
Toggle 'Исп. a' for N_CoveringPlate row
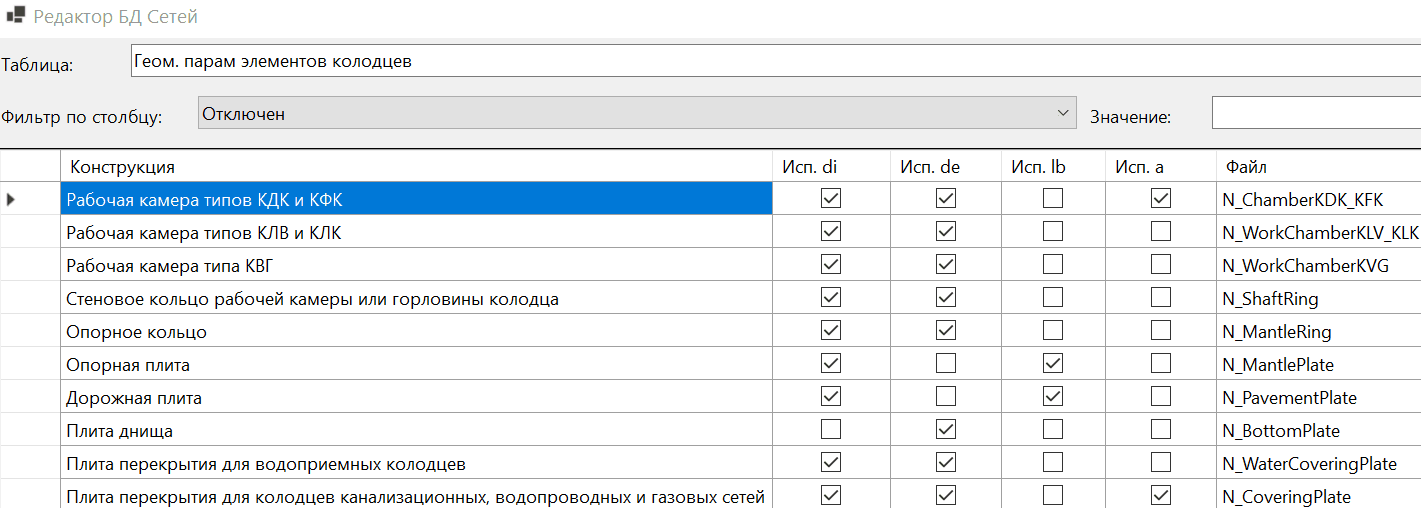pyautogui.click(x=1161, y=496)
